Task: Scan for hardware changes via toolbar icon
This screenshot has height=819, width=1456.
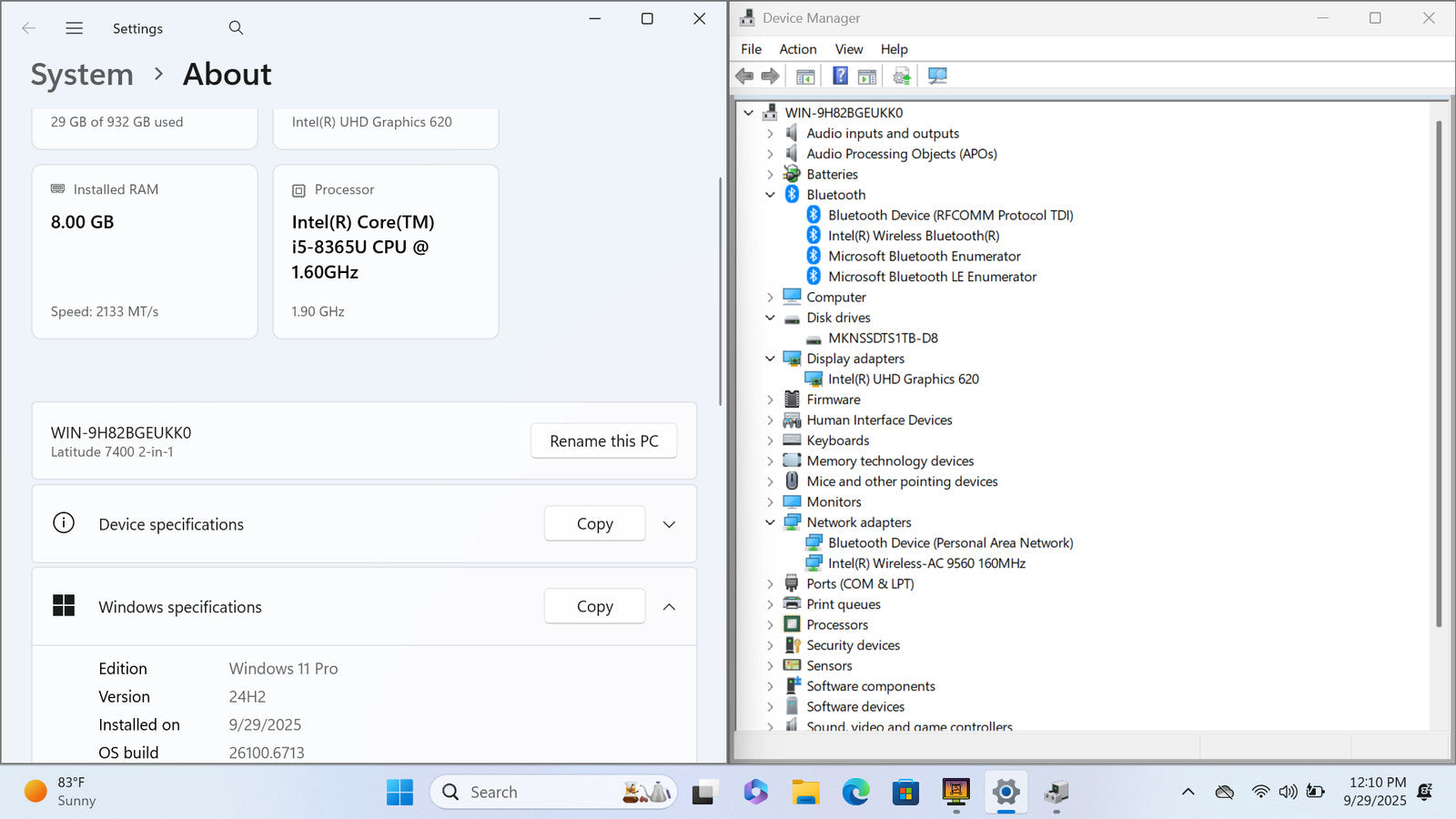Action: (x=937, y=76)
